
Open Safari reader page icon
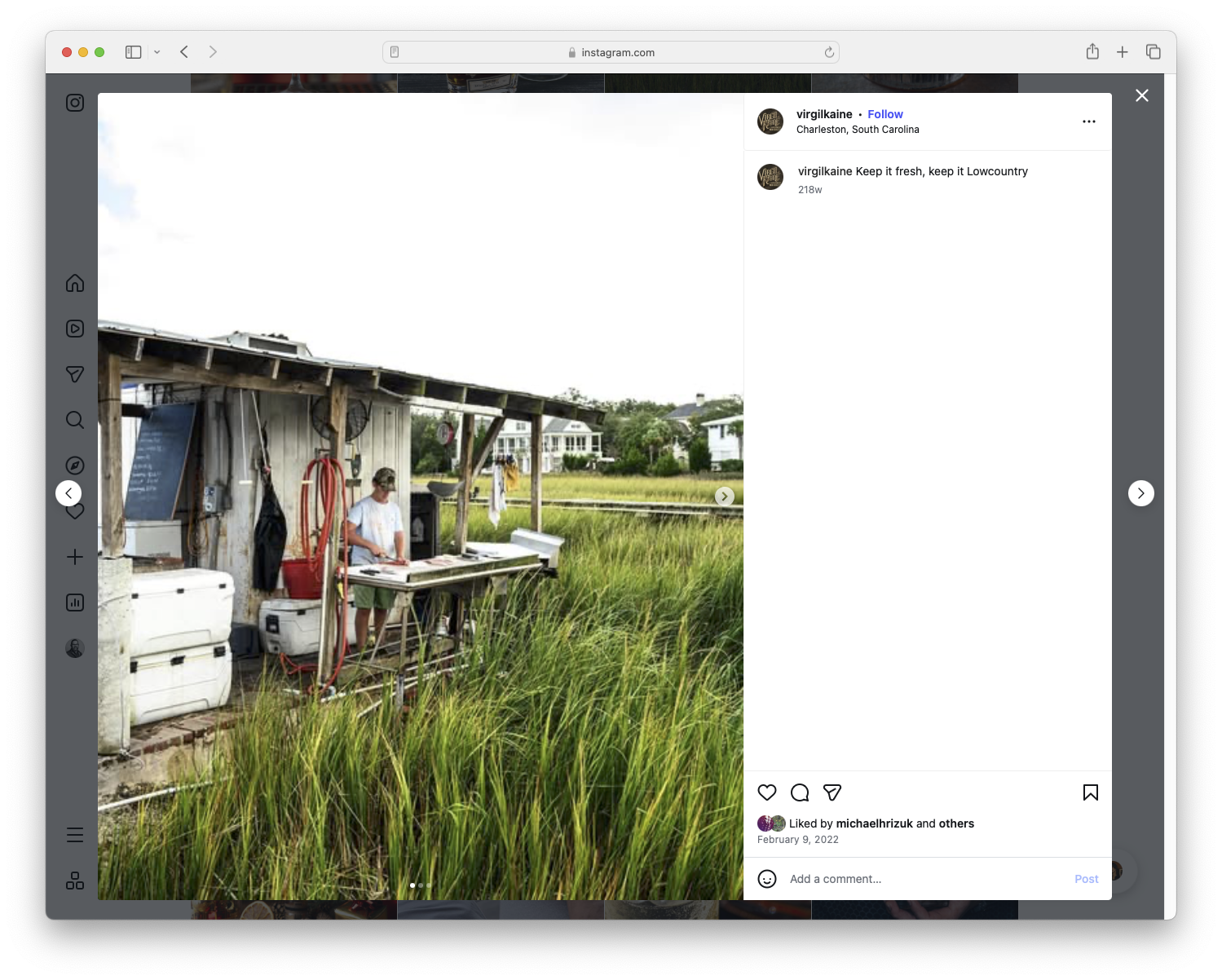tap(395, 52)
